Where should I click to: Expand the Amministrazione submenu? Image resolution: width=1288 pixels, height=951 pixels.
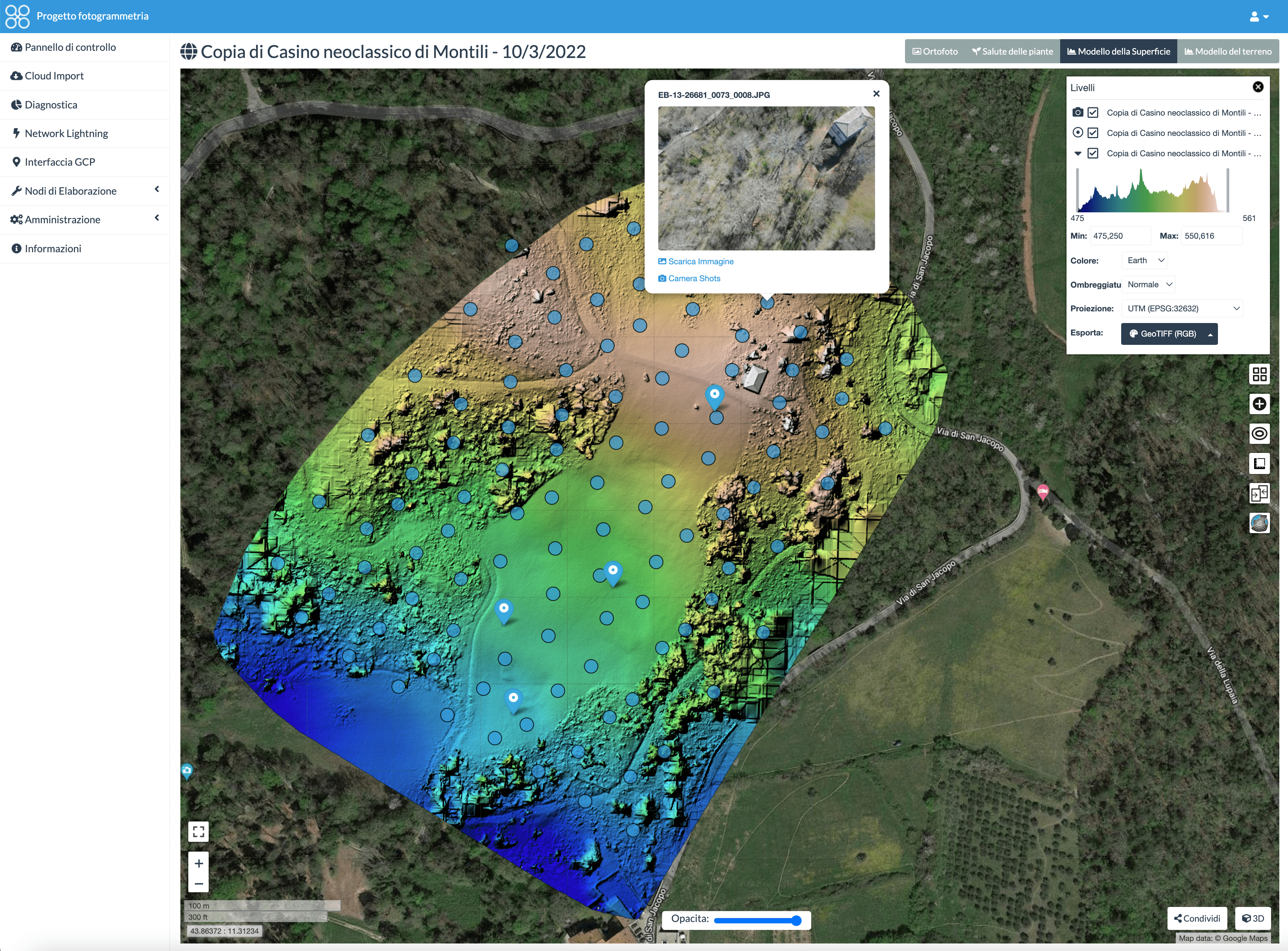(x=85, y=220)
